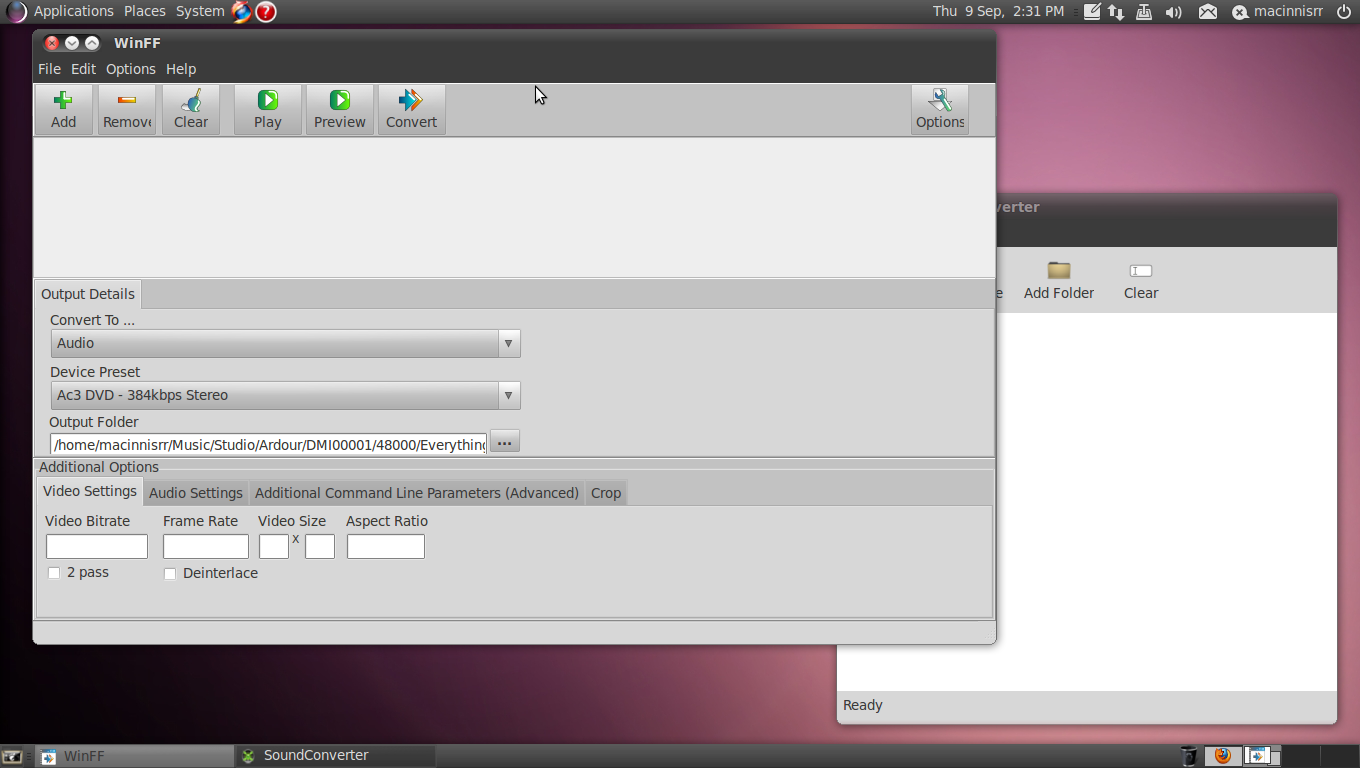Open the Help menu

pos(181,69)
